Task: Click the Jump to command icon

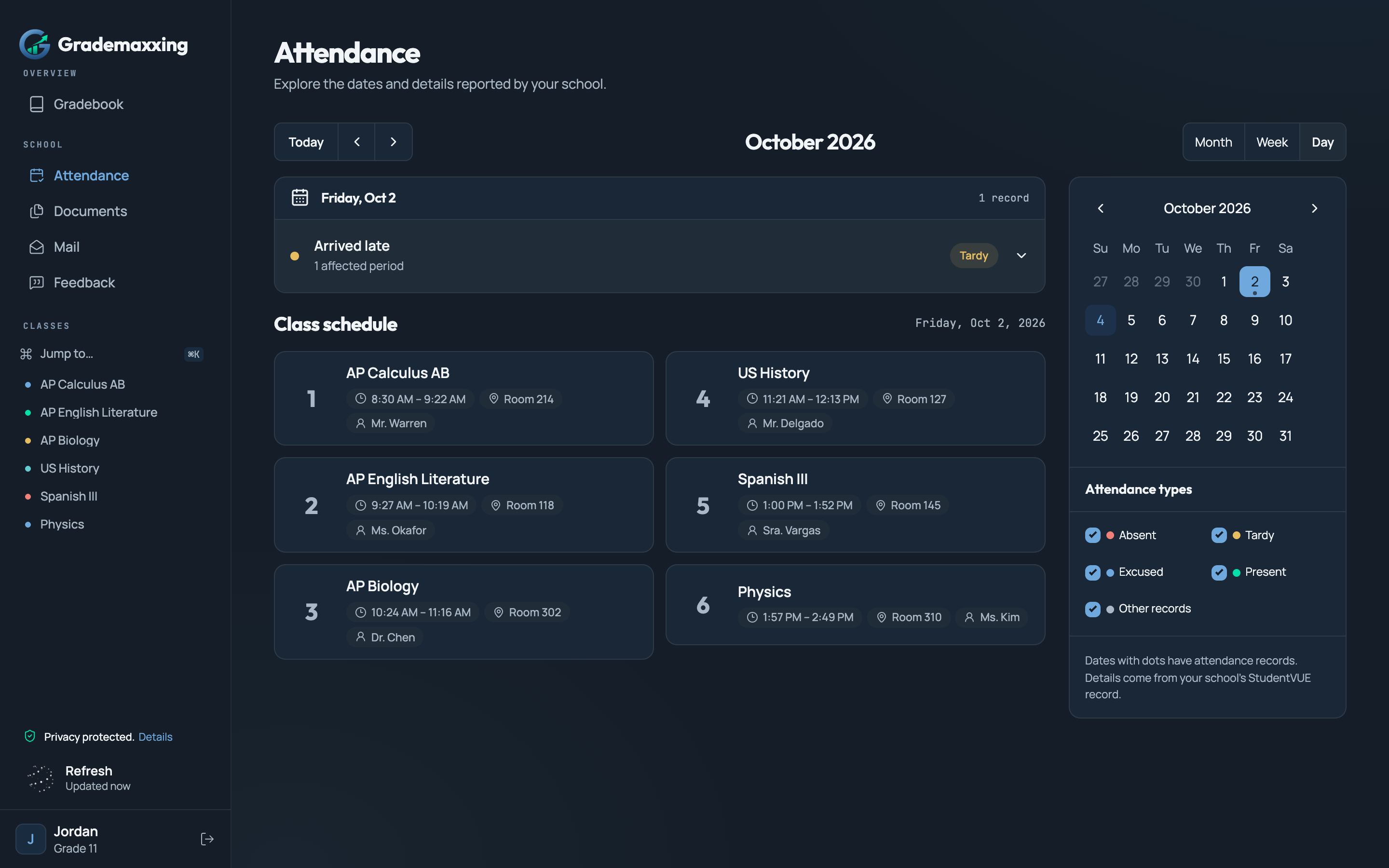Action: (x=26, y=353)
